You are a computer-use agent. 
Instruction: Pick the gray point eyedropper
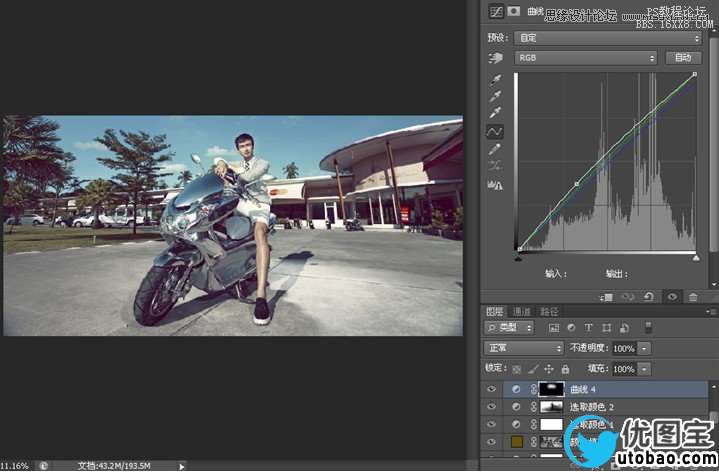coord(495,96)
